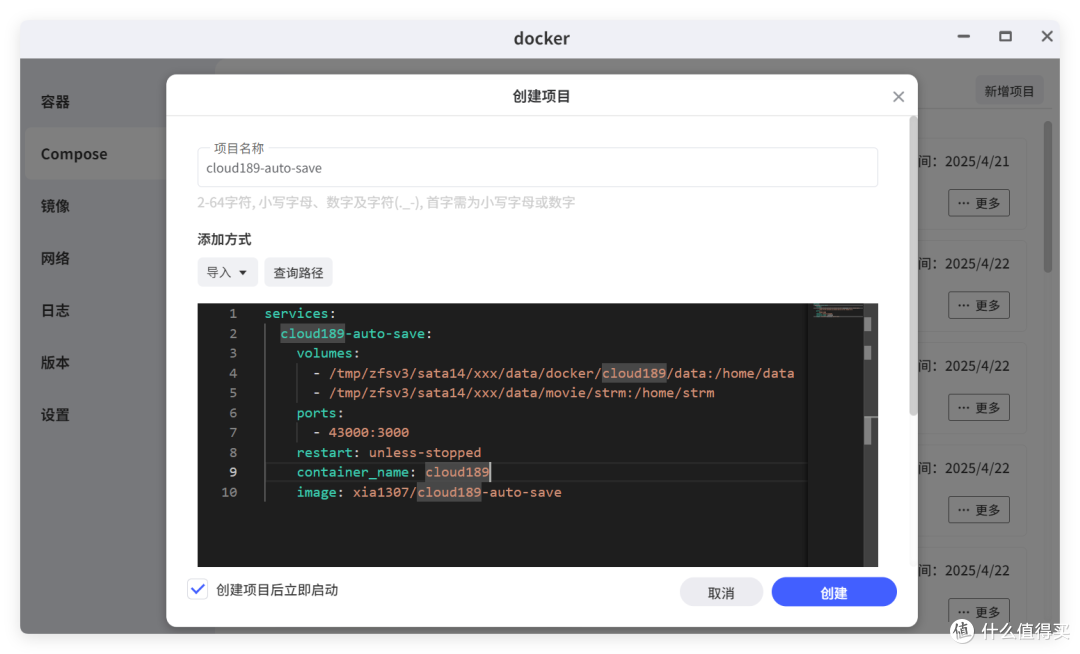Click the code editor vertical scrollbar
This screenshot has width=1080, height=654.
click(871, 435)
